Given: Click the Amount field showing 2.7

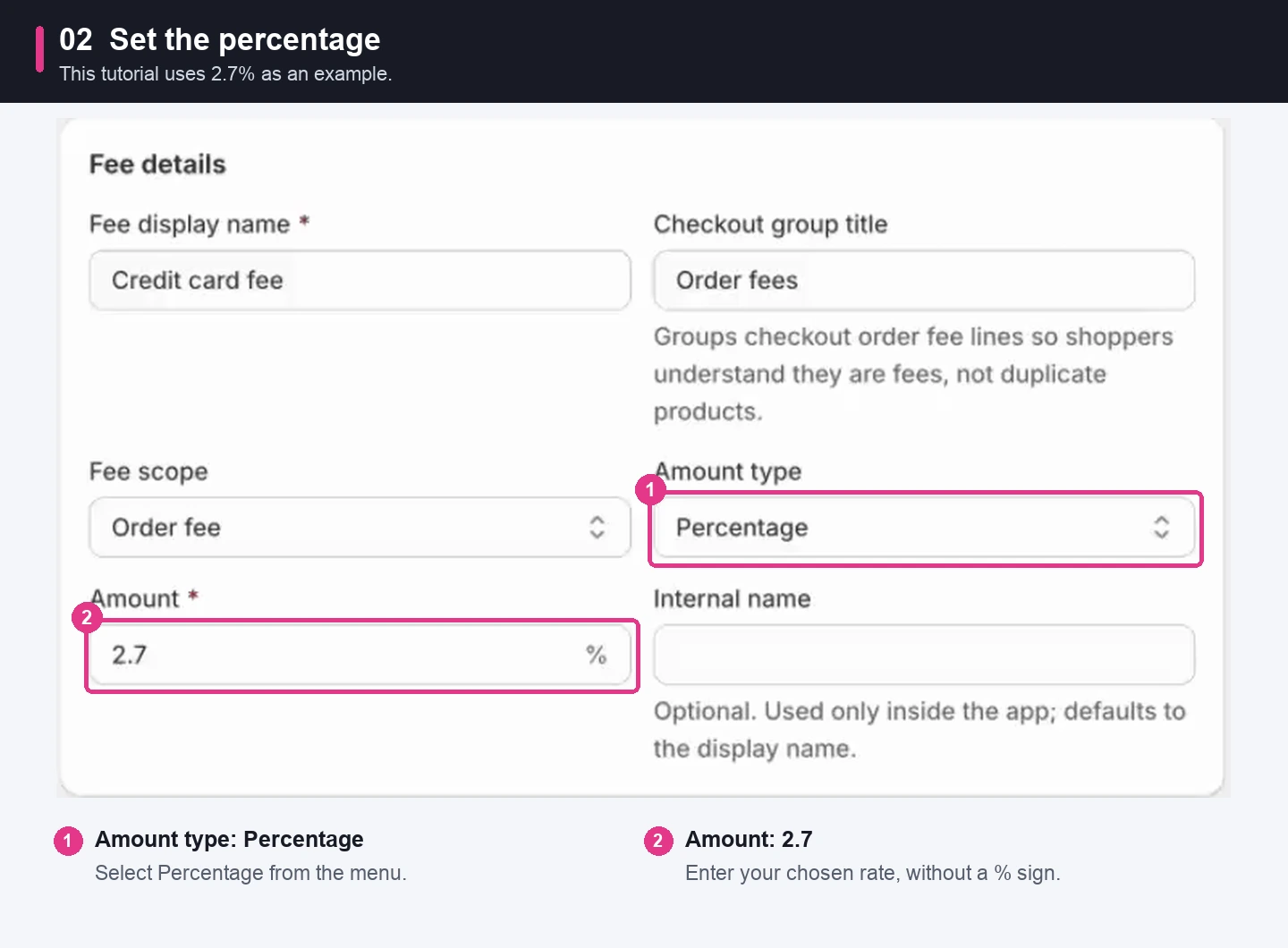Looking at the screenshot, I should 360,655.
